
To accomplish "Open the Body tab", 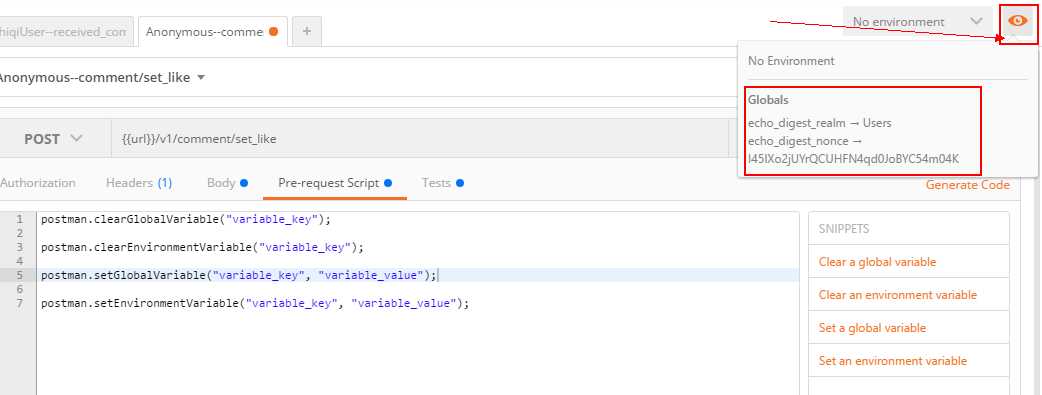I will click(227, 183).
